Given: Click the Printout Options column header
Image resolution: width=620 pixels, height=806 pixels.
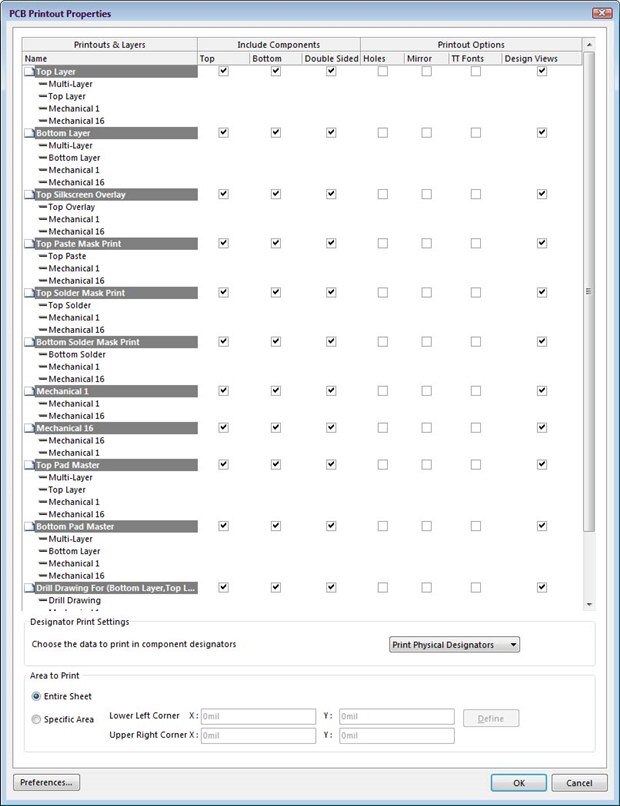Looking at the screenshot, I should point(471,45).
